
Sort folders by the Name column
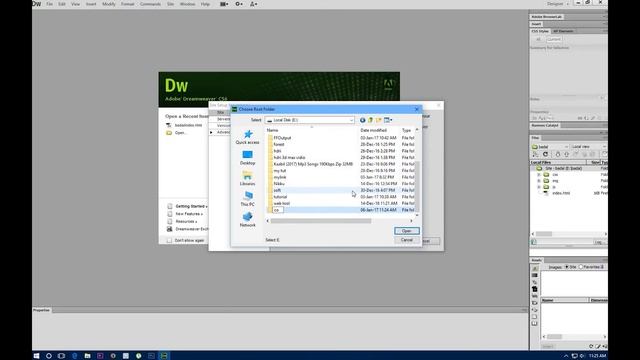pyautogui.click(x=272, y=130)
